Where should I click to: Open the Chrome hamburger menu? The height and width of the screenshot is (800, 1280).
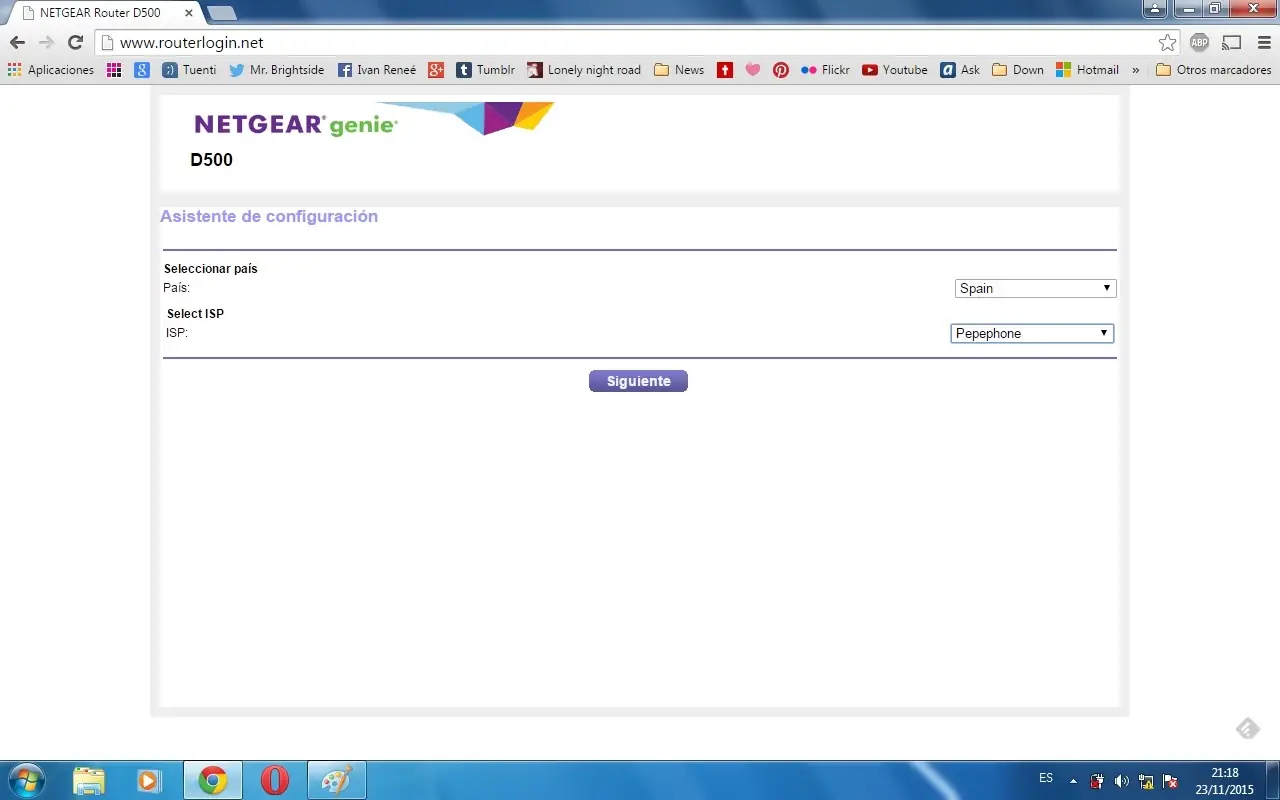pos(1264,43)
